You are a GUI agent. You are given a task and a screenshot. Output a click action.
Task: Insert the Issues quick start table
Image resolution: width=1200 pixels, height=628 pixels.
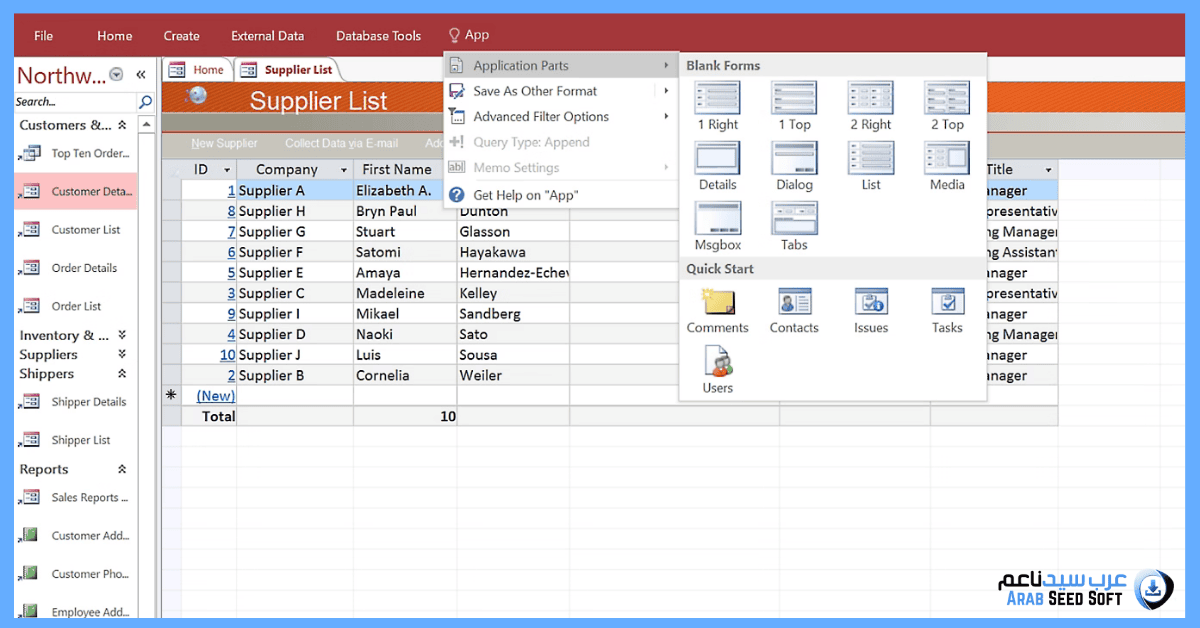[x=870, y=303]
